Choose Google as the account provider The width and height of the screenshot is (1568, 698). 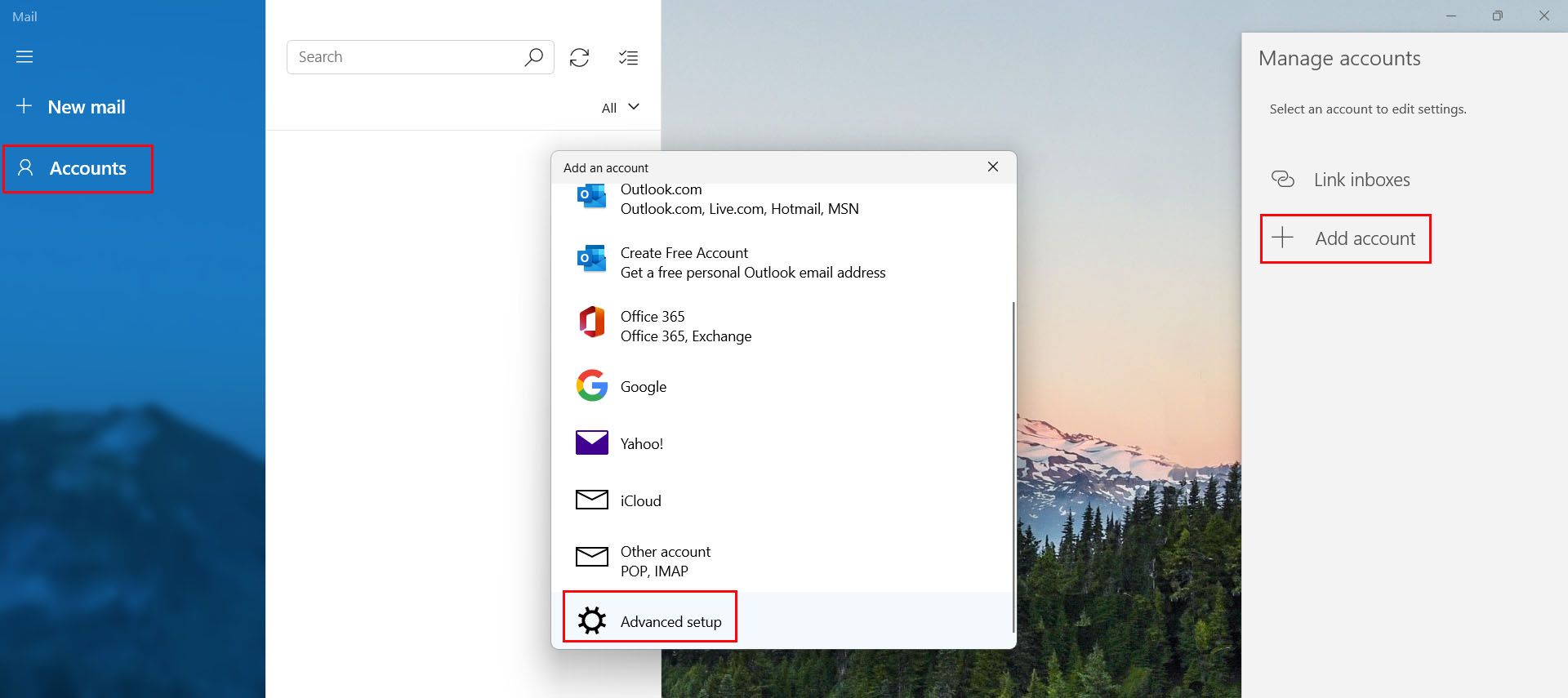point(782,386)
